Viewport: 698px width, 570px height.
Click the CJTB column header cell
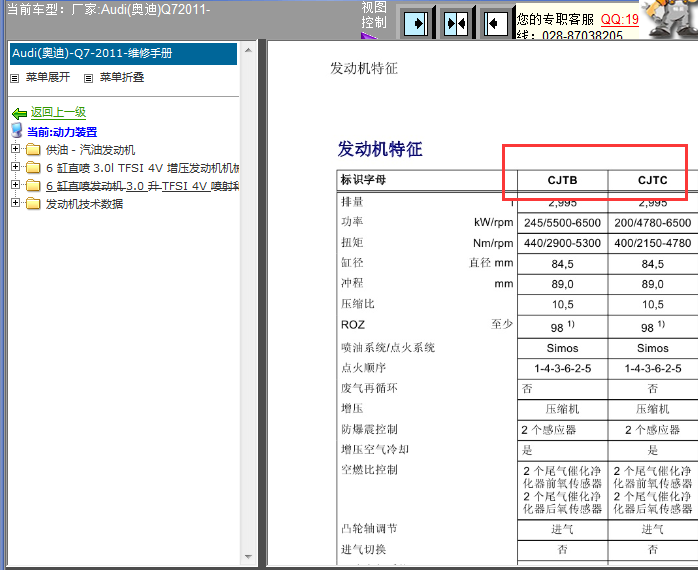(561, 181)
